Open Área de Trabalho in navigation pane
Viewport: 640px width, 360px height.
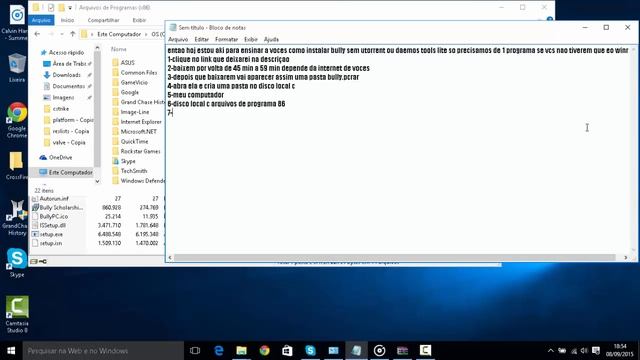[x=69, y=64]
